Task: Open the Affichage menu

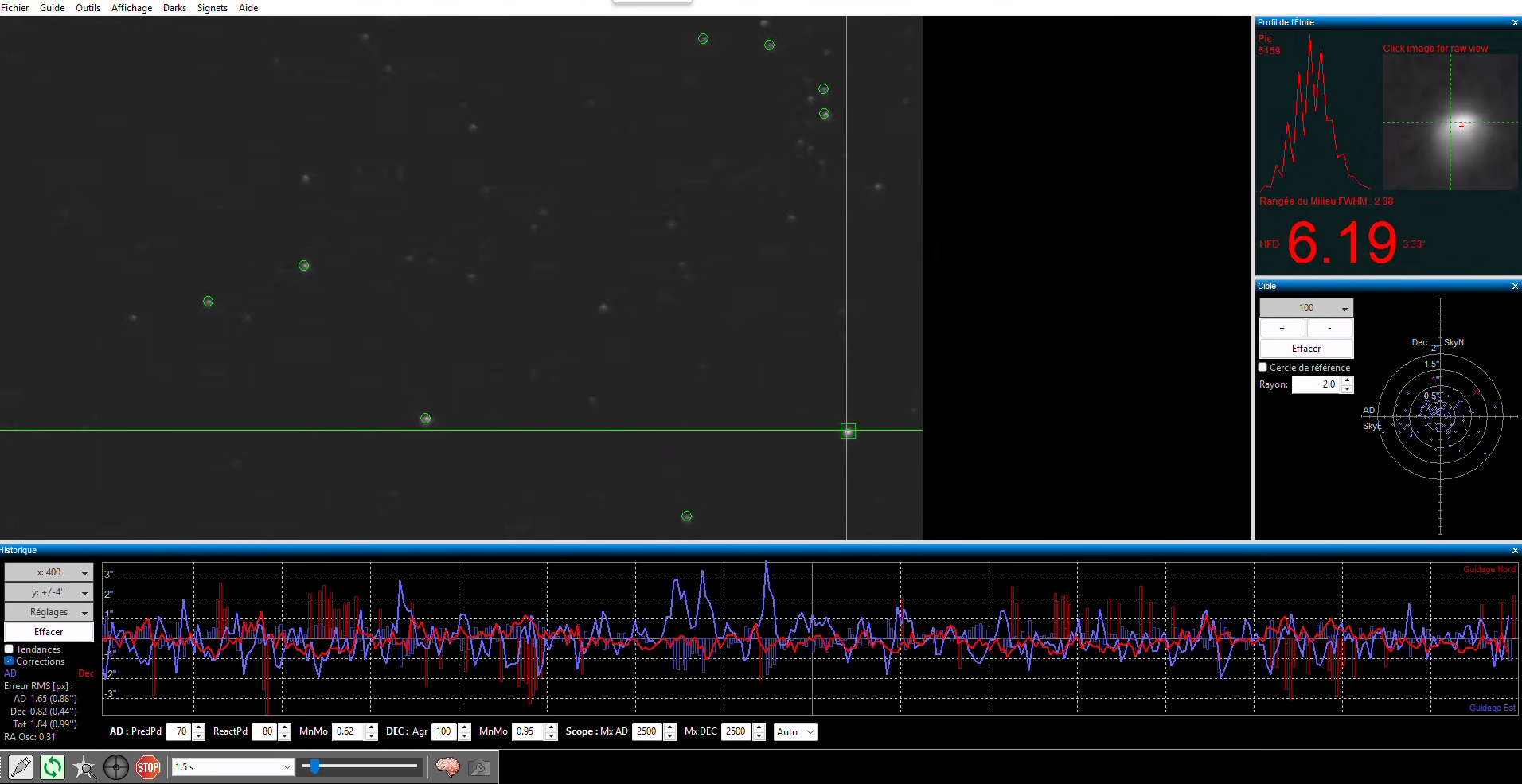Action: [x=131, y=8]
